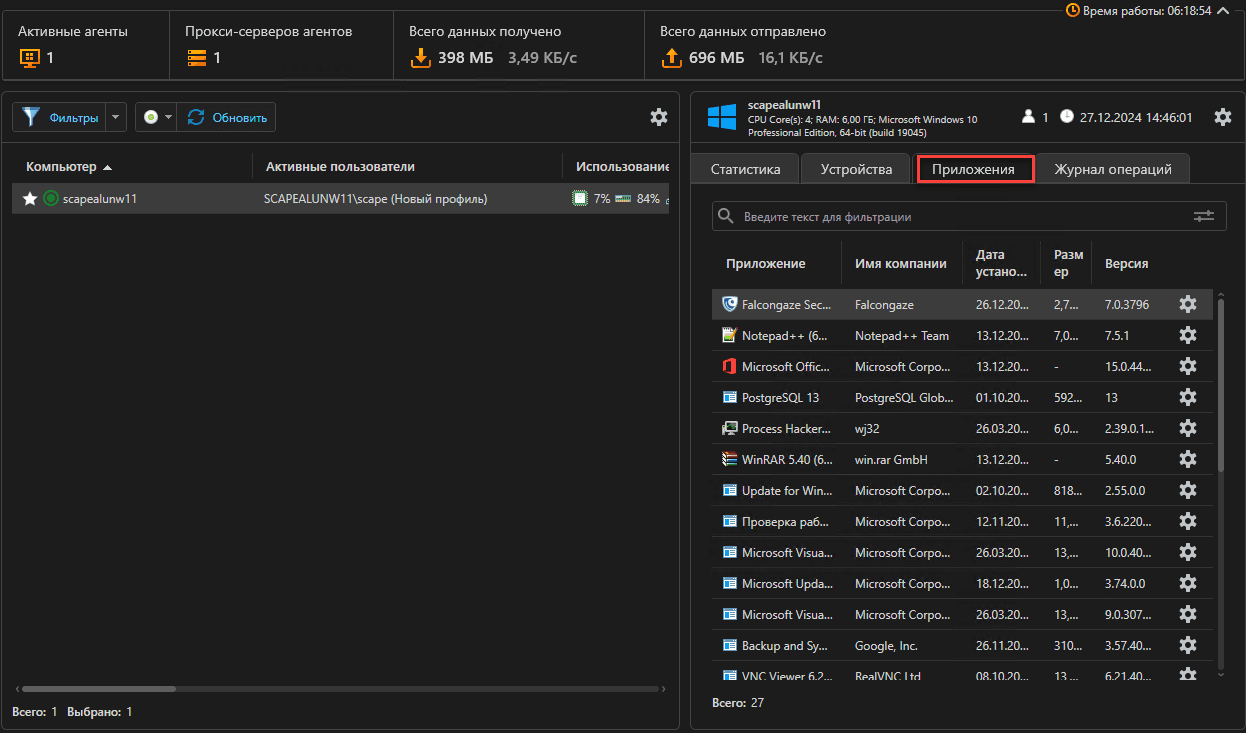Switch to the Устройства tab
Viewport: 1246px width, 733px height.
(x=856, y=169)
